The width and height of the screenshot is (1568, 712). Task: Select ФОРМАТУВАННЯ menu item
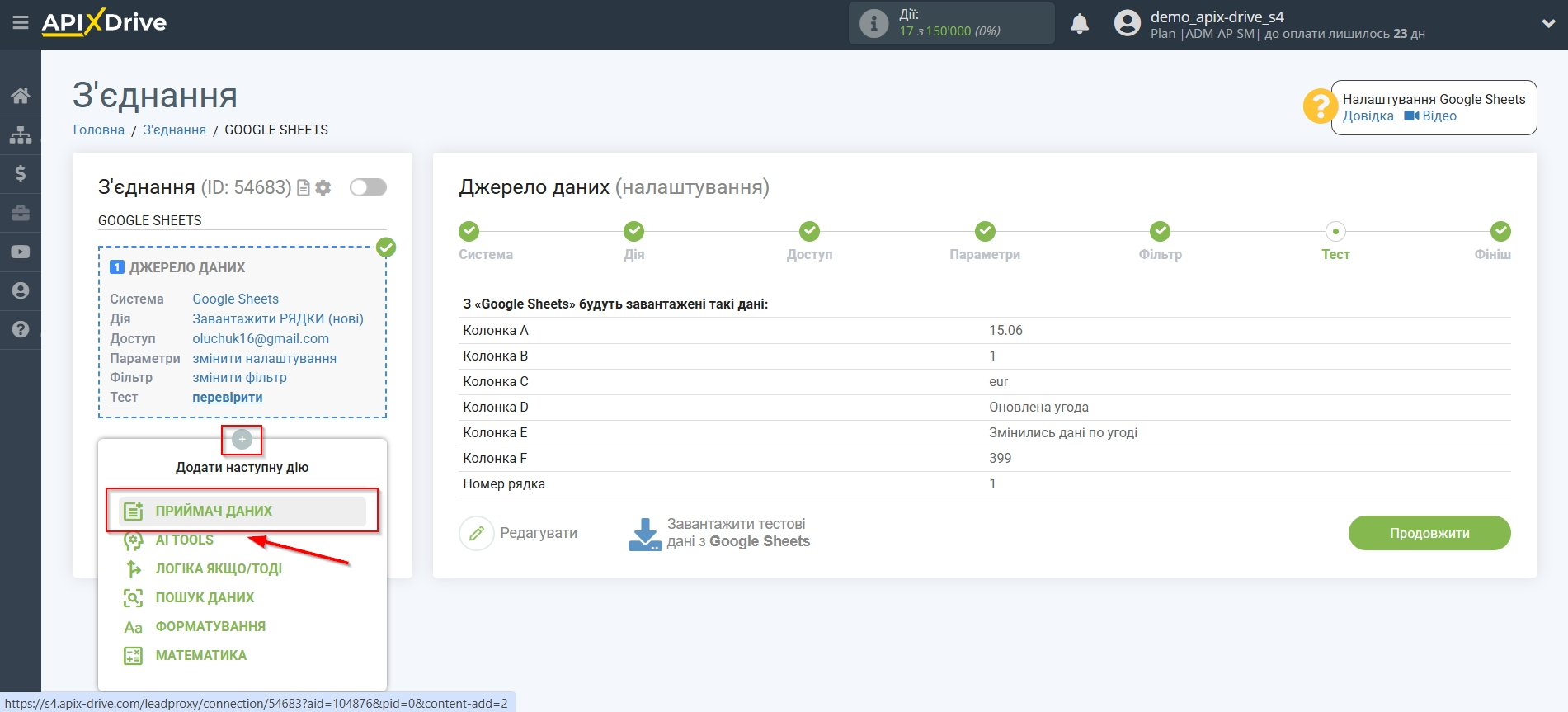(x=210, y=627)
